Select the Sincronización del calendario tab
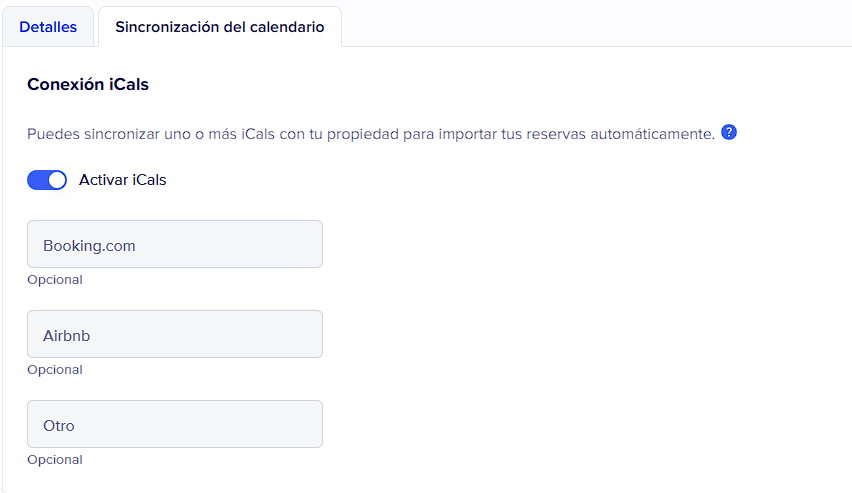Image resolution: width=852 pixels, height=493 pixels. [219, 27]
